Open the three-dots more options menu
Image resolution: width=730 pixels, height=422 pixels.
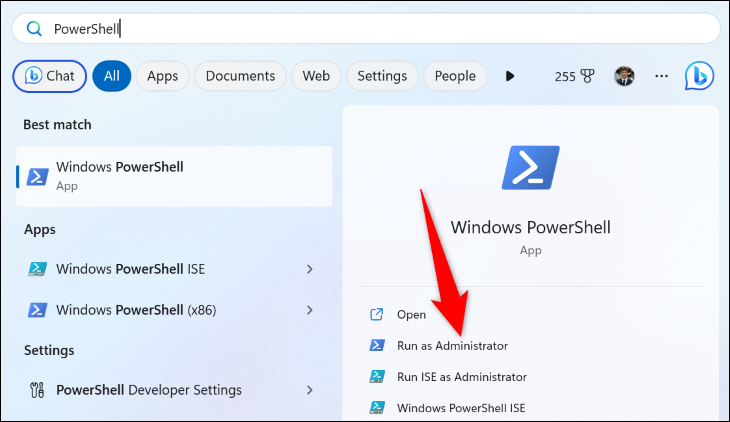click(x=662, y=76)
